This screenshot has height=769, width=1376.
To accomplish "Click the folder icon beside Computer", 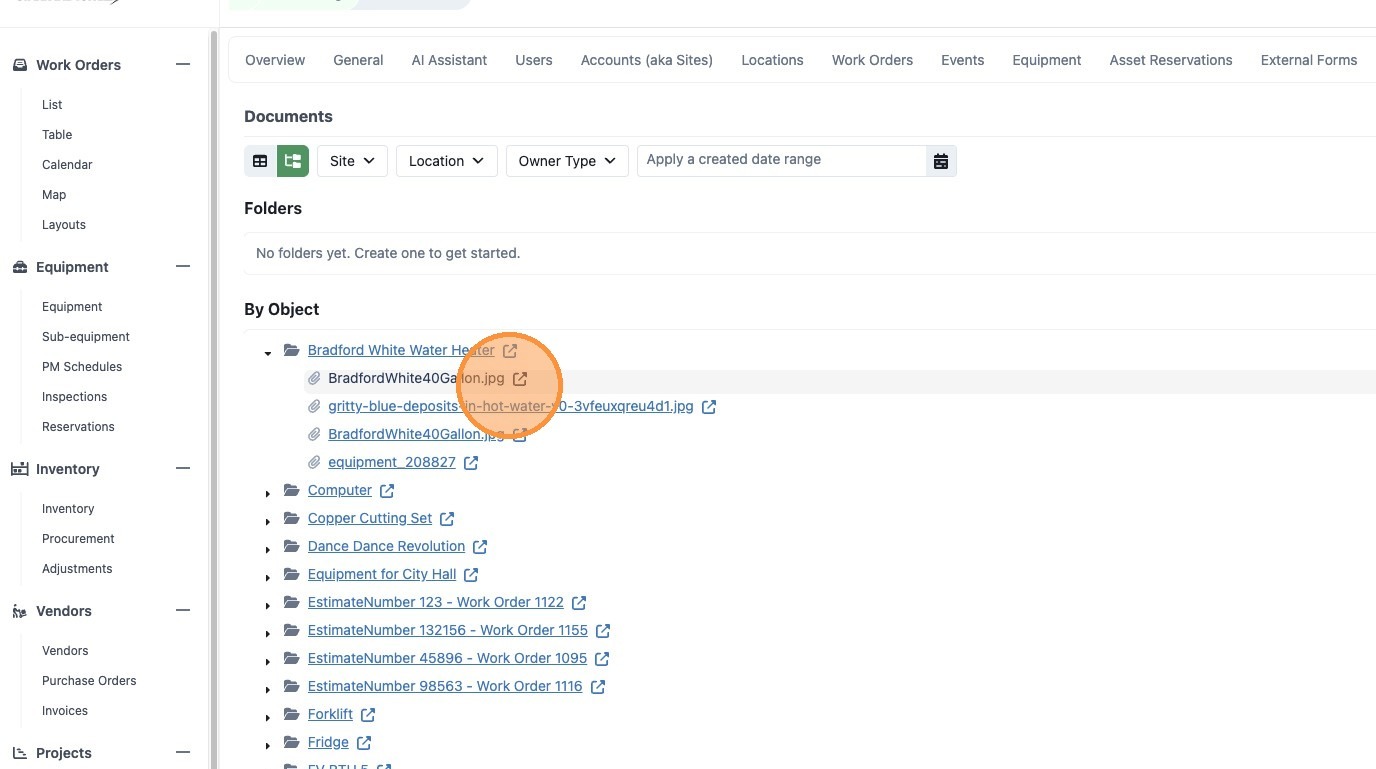I will pos(292,490).
